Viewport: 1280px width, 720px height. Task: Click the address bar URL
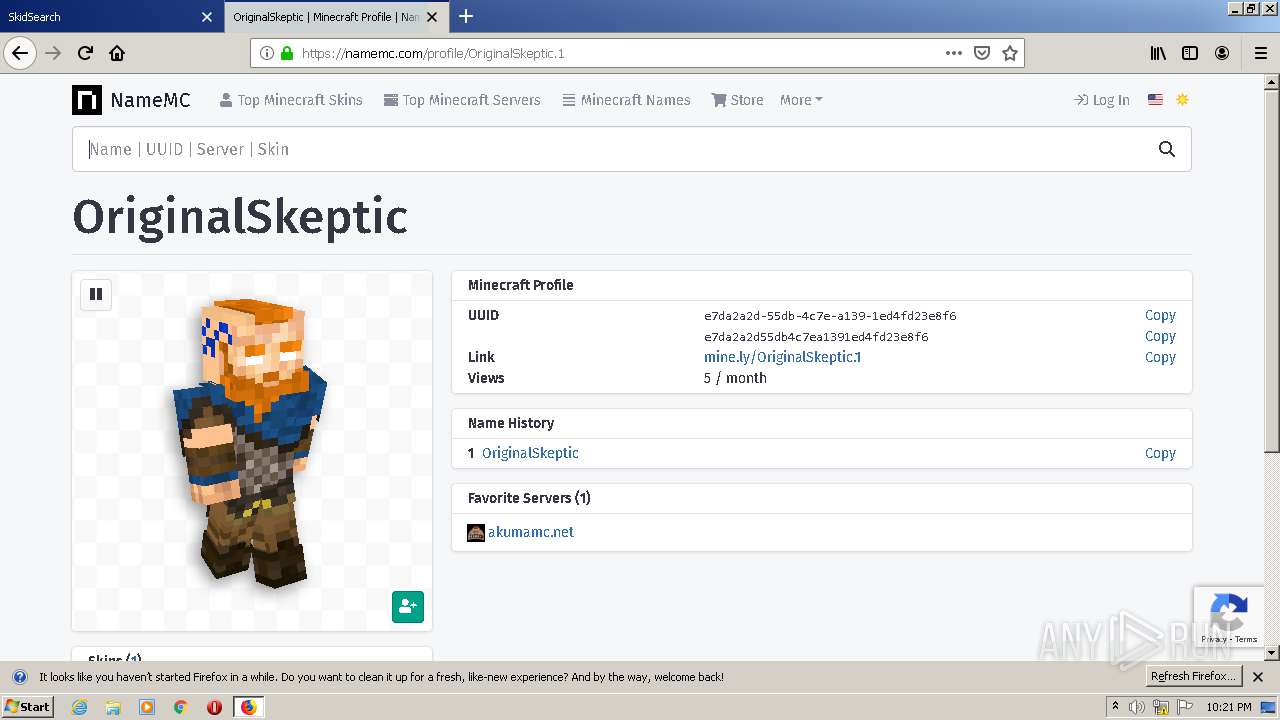click(x=433, y=53)
